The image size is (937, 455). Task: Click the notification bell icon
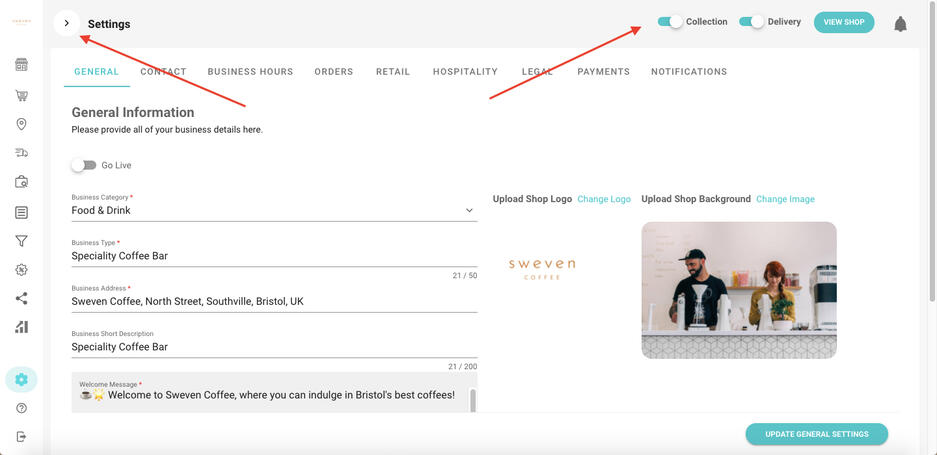[900, 23]
